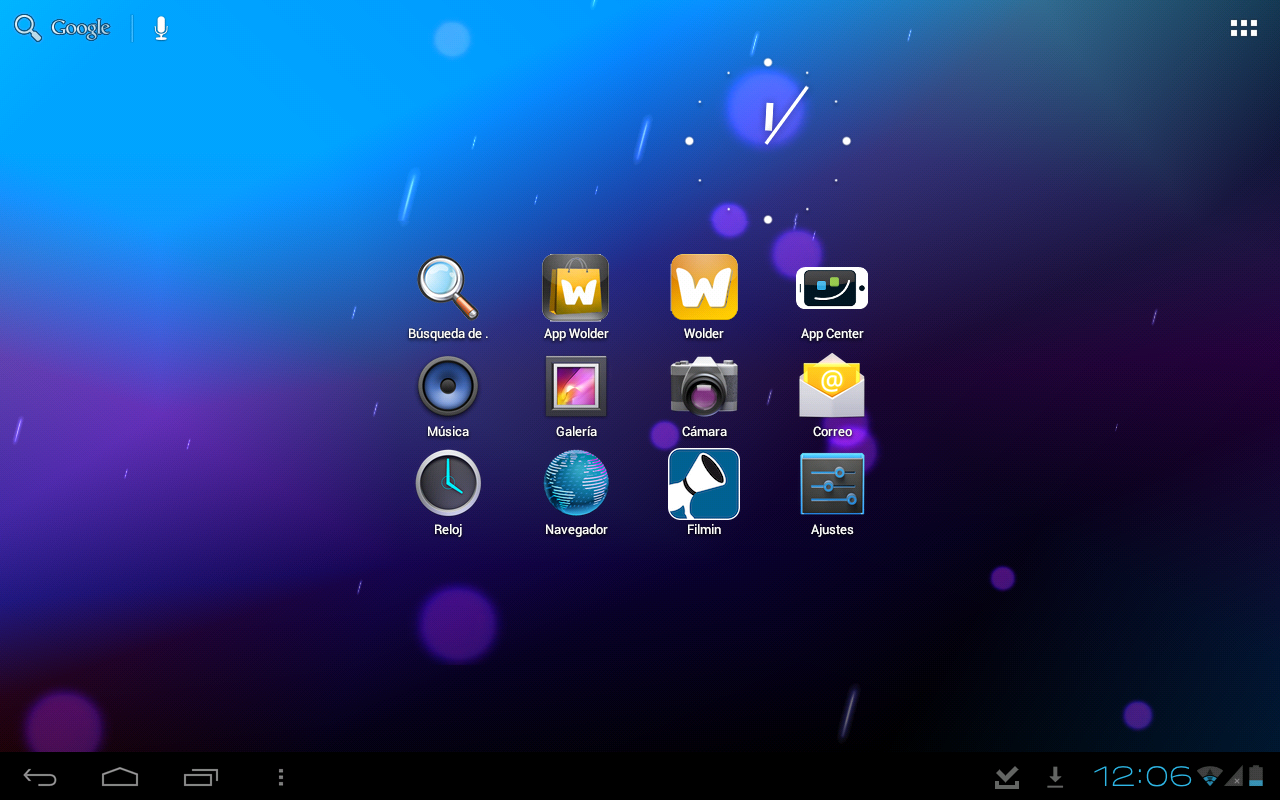
Task: Tap the Home navigation button
Action: (x=120, y=777)
